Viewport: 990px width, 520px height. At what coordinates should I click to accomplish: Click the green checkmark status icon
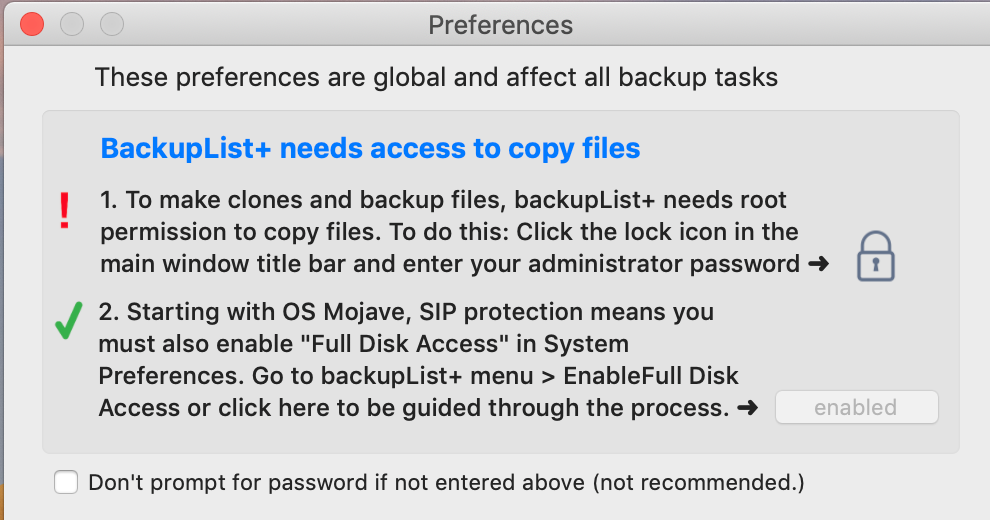click(x=69, y=322)
